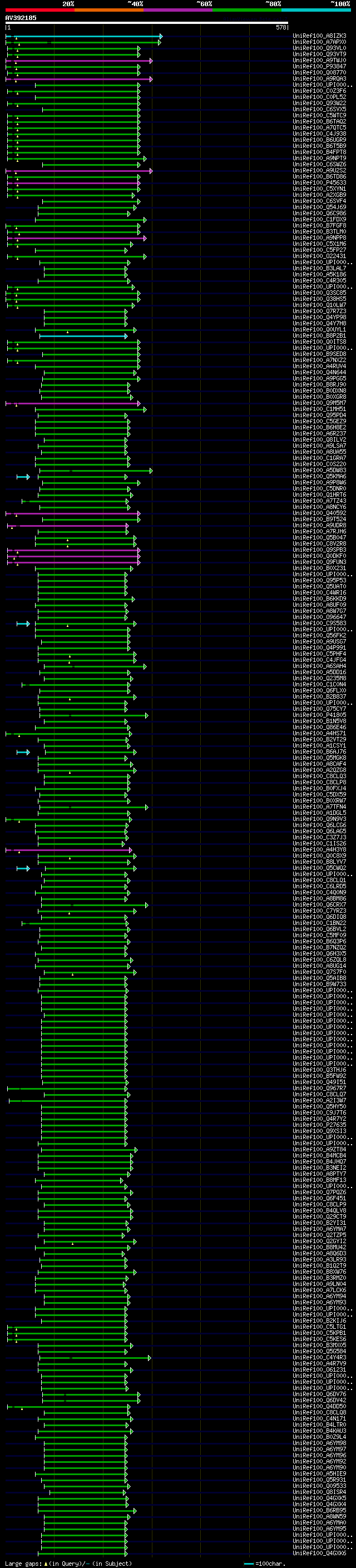Screen dimensions: 356x1568
Task: Click the UniRef100_P27635 label
Action: [x=319, y=1125]
